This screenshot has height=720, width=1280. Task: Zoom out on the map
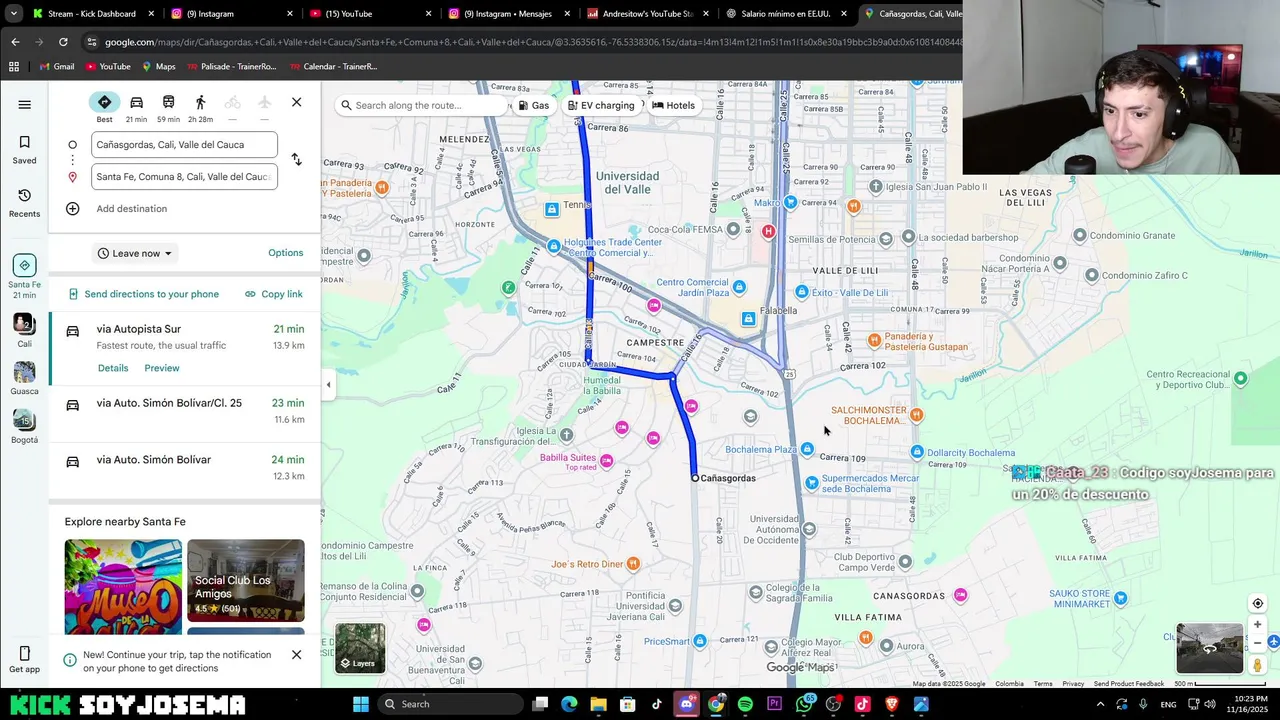coord(1258,643)
